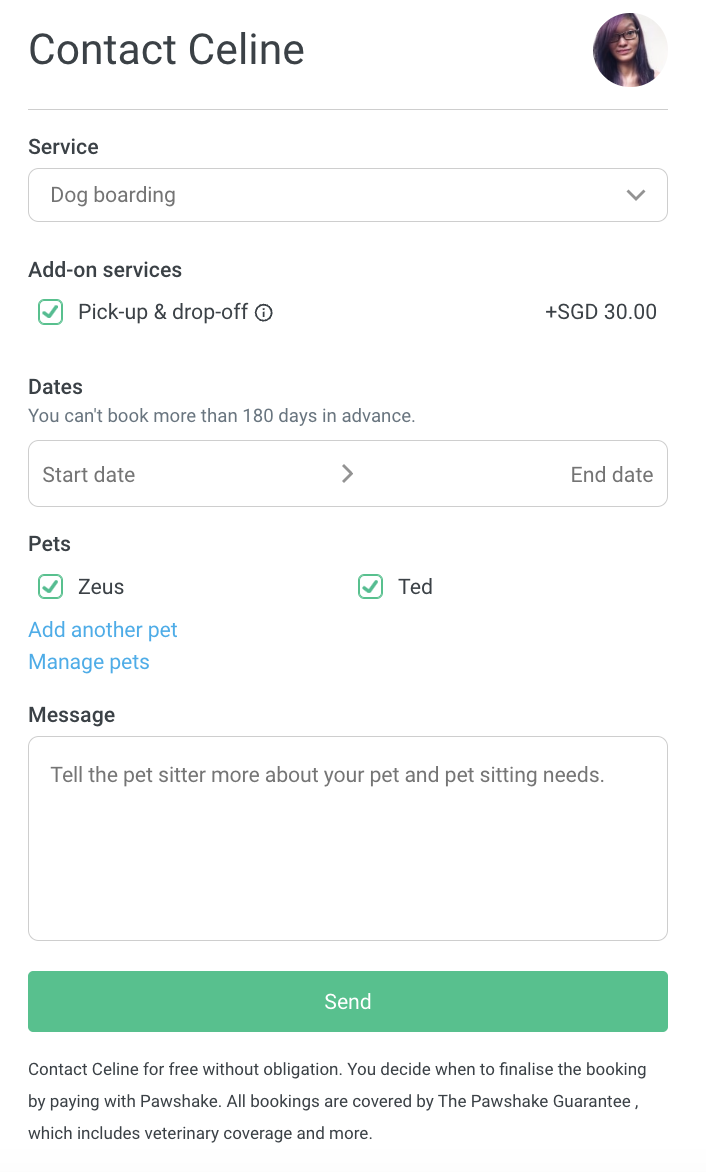Open the End date picker

[x=612, y=475]
